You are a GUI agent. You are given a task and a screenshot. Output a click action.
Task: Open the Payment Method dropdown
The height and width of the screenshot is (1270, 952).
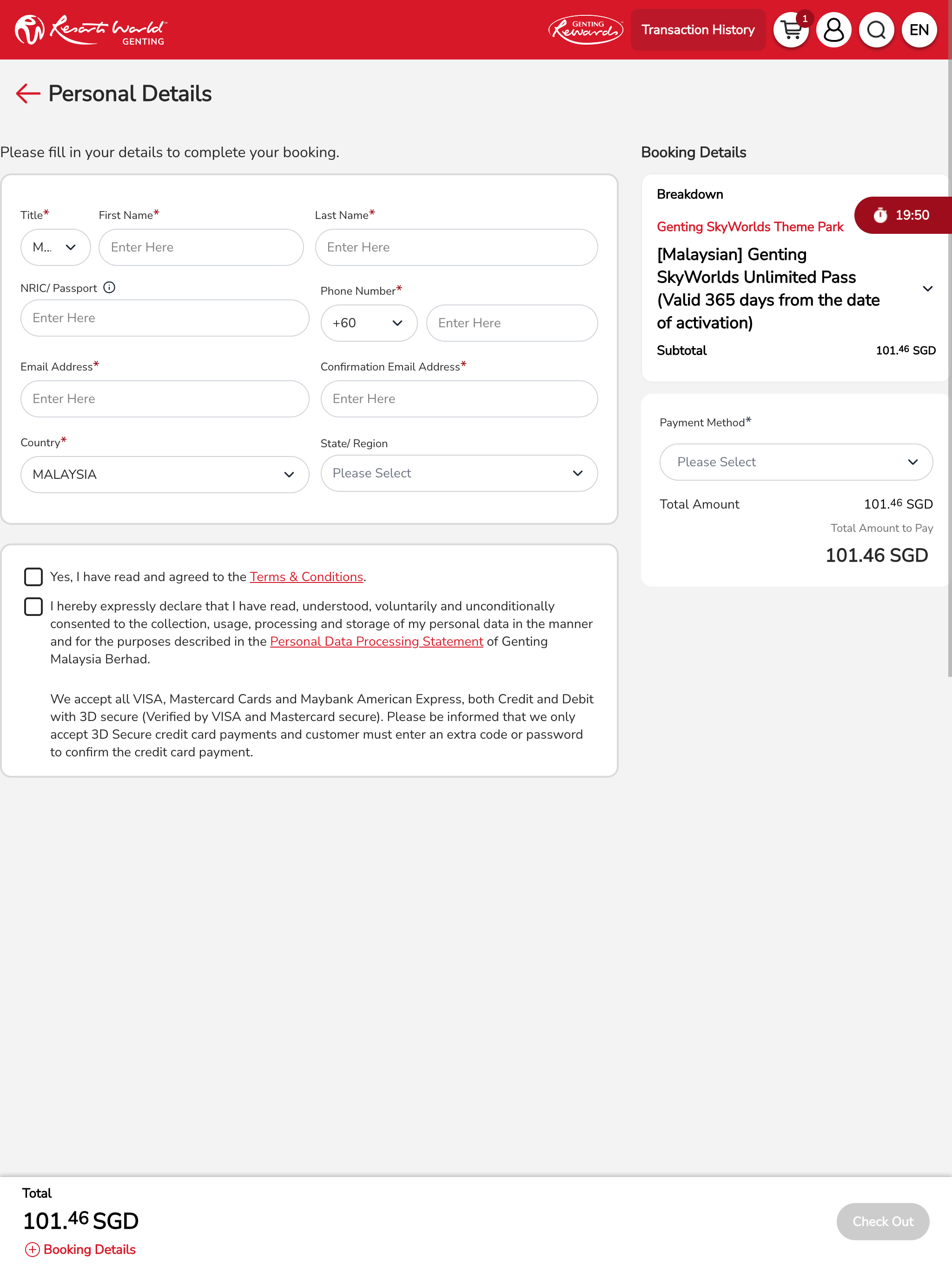pos(795,462)
